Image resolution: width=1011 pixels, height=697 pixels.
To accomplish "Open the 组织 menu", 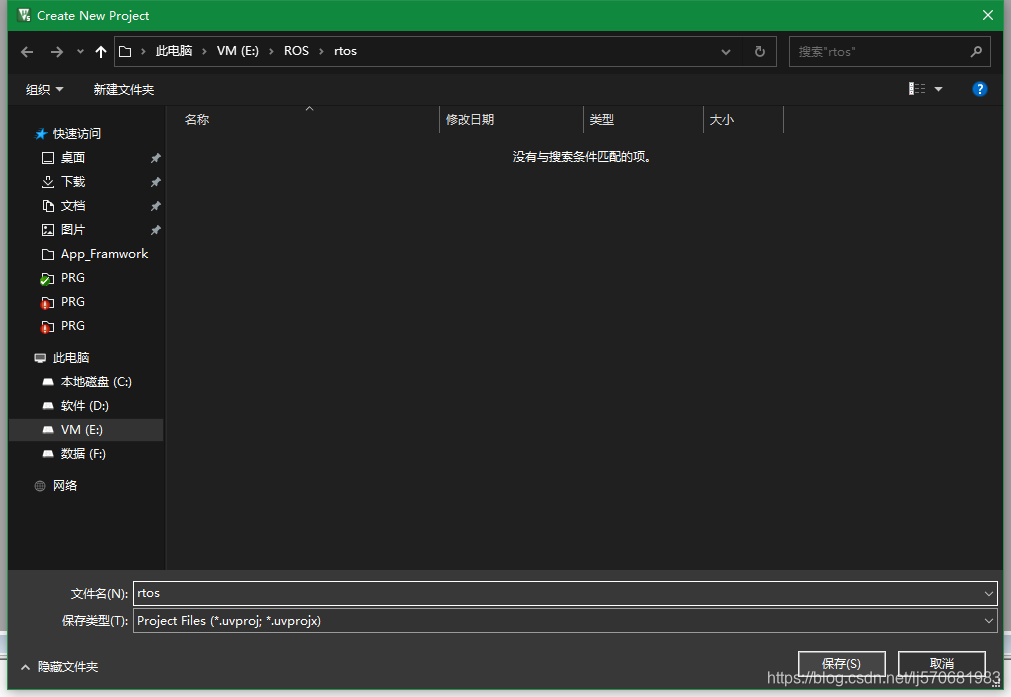I will click(x=44, y=90).
